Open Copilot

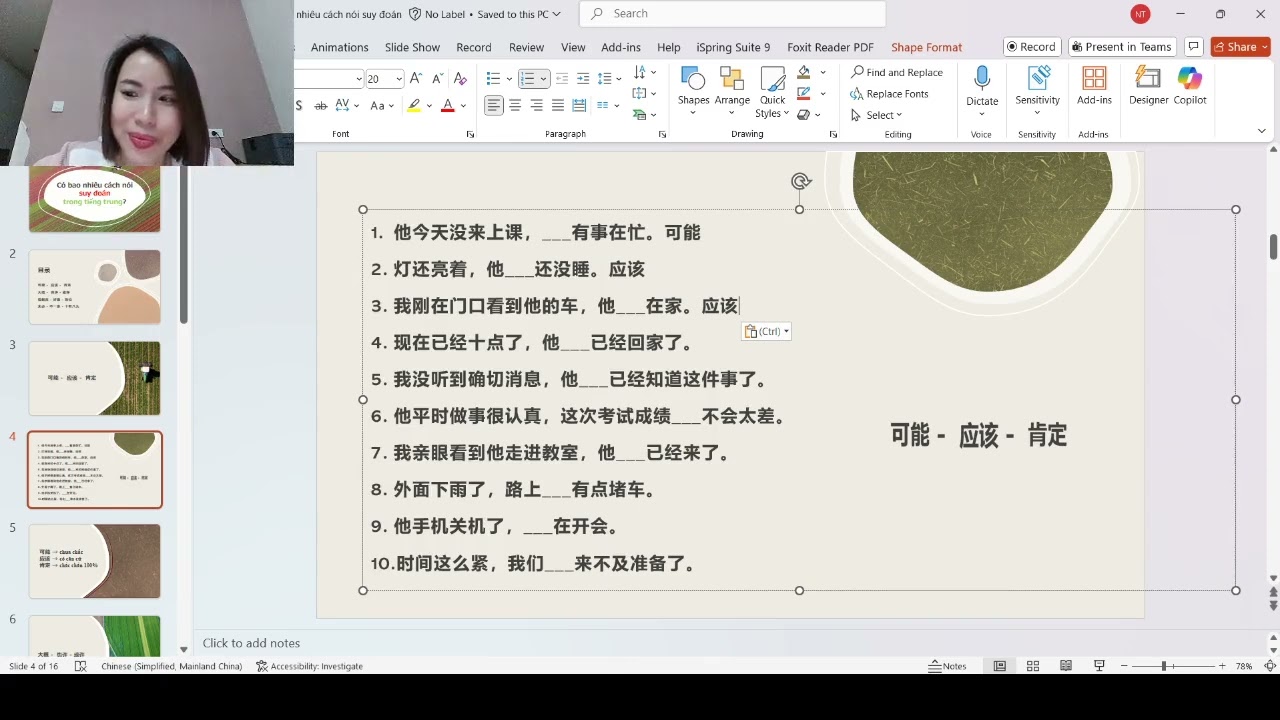[x=1190, y=87]
